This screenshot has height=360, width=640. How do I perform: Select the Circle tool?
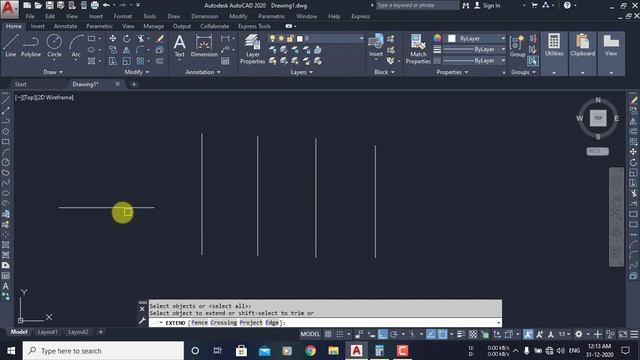54,45
